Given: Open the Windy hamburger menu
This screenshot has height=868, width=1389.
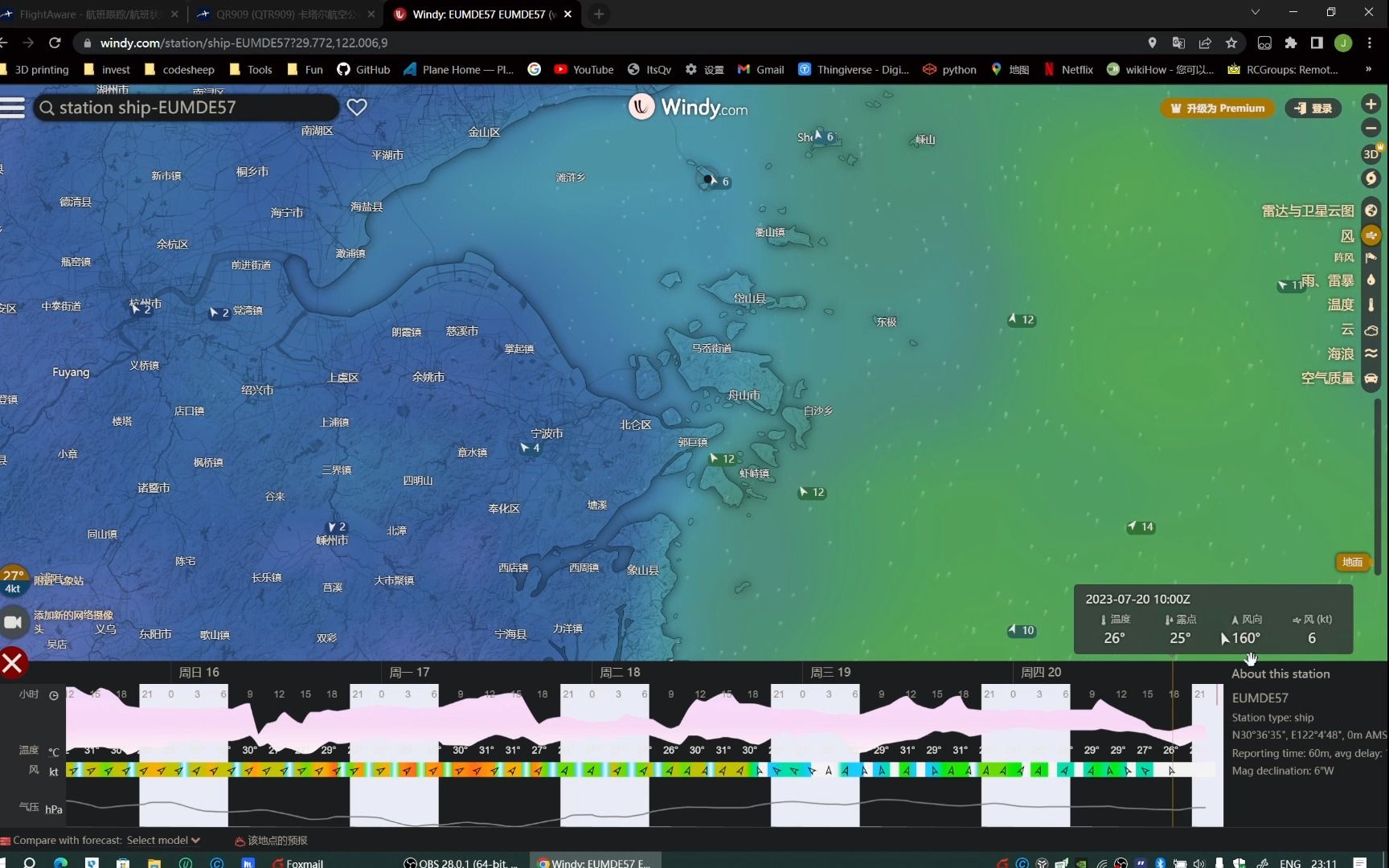Looking at the screenshot, I should [12, 108].
